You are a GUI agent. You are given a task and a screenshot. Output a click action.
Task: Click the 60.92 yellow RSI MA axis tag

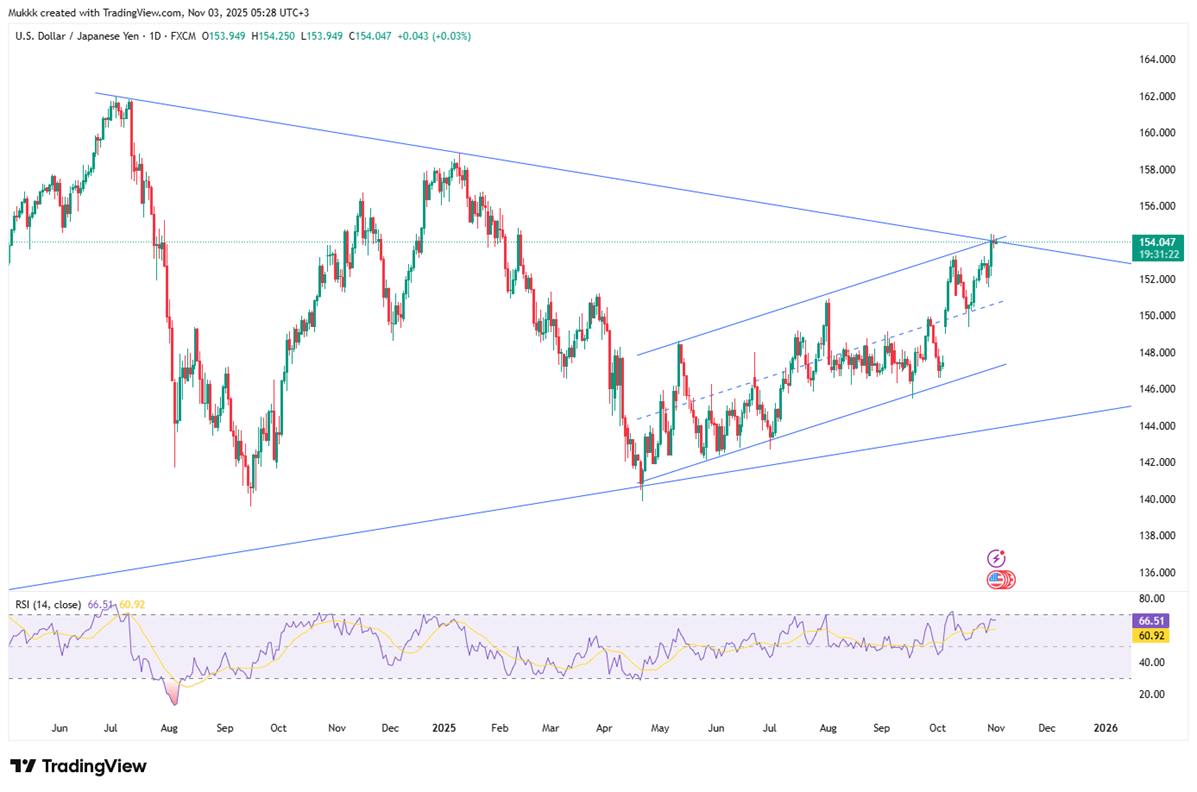pos(1158,636)
